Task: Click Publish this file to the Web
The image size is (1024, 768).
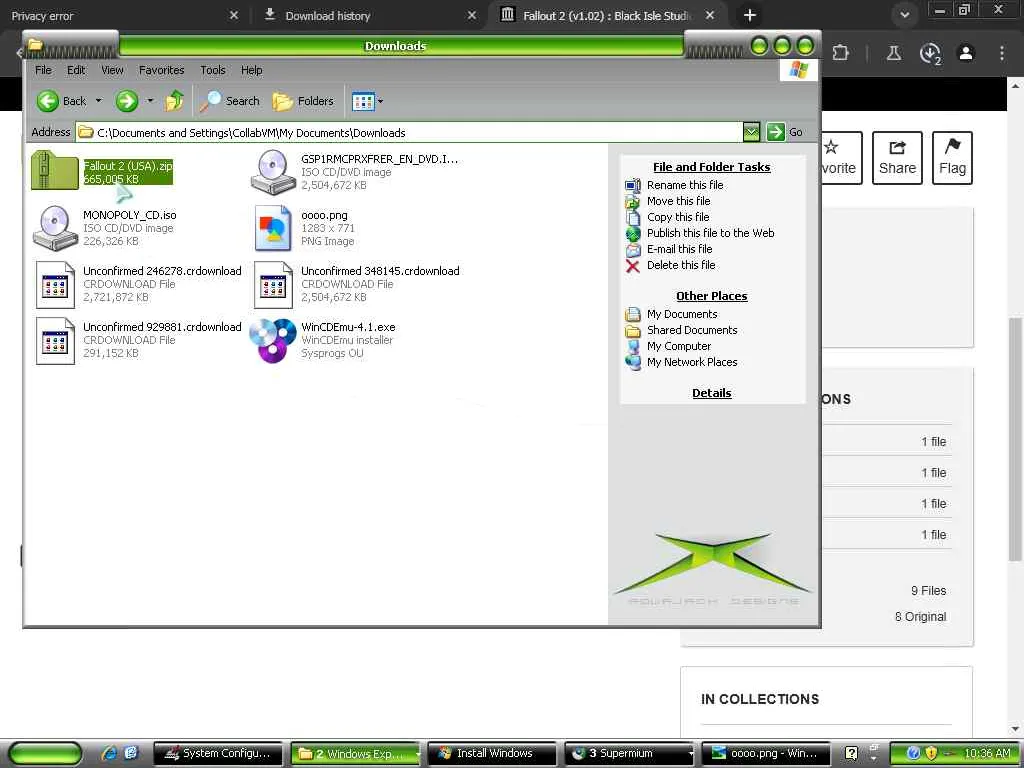Action: click(x=711, y=233)
